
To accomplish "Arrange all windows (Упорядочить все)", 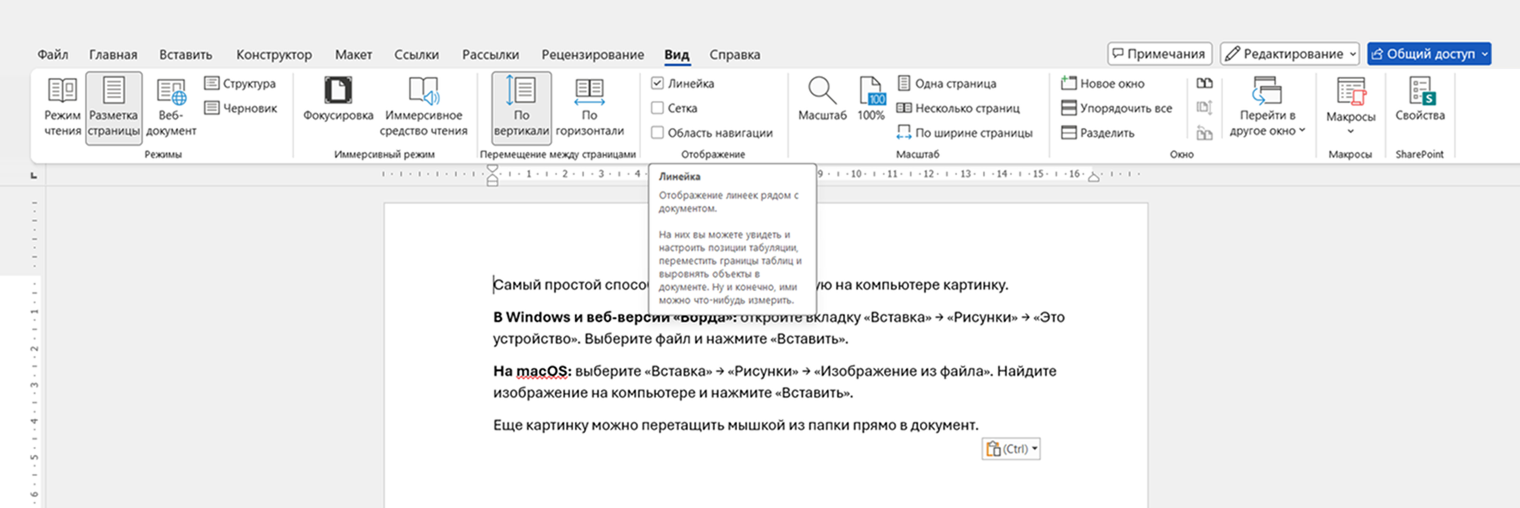I will click(1116, 108).
